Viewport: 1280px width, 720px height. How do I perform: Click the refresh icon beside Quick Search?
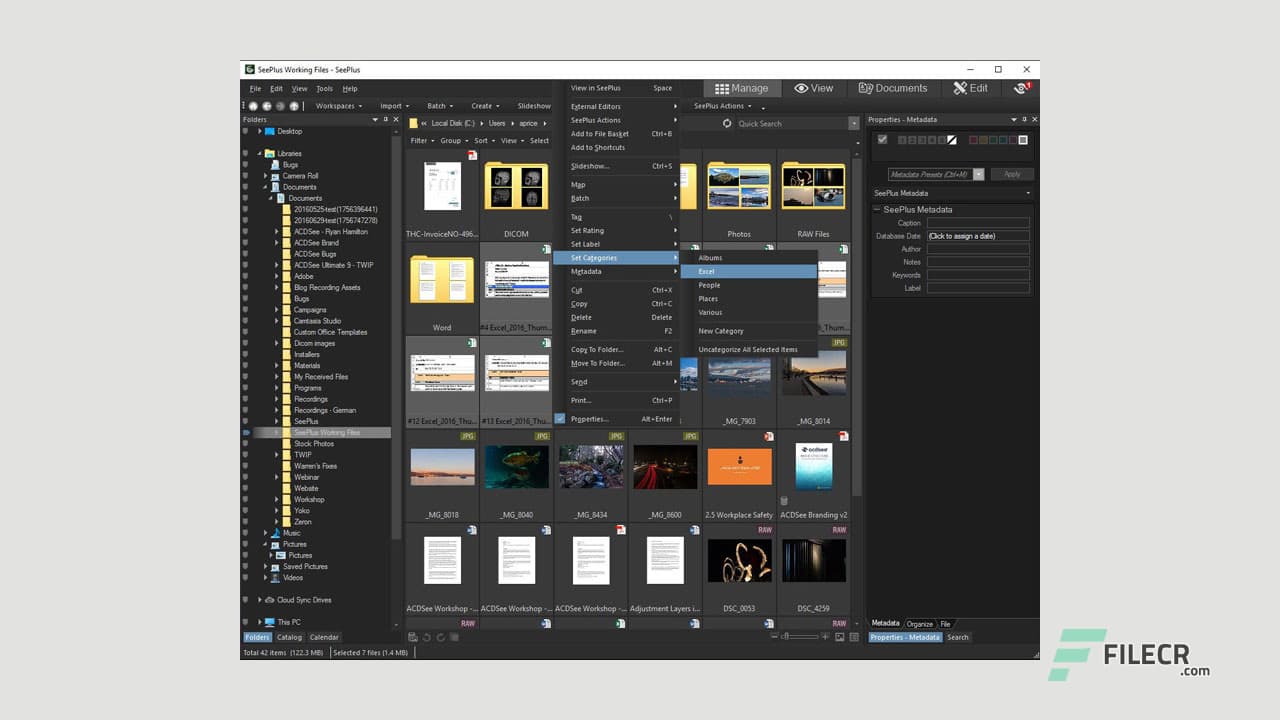[x=727, y=124]
